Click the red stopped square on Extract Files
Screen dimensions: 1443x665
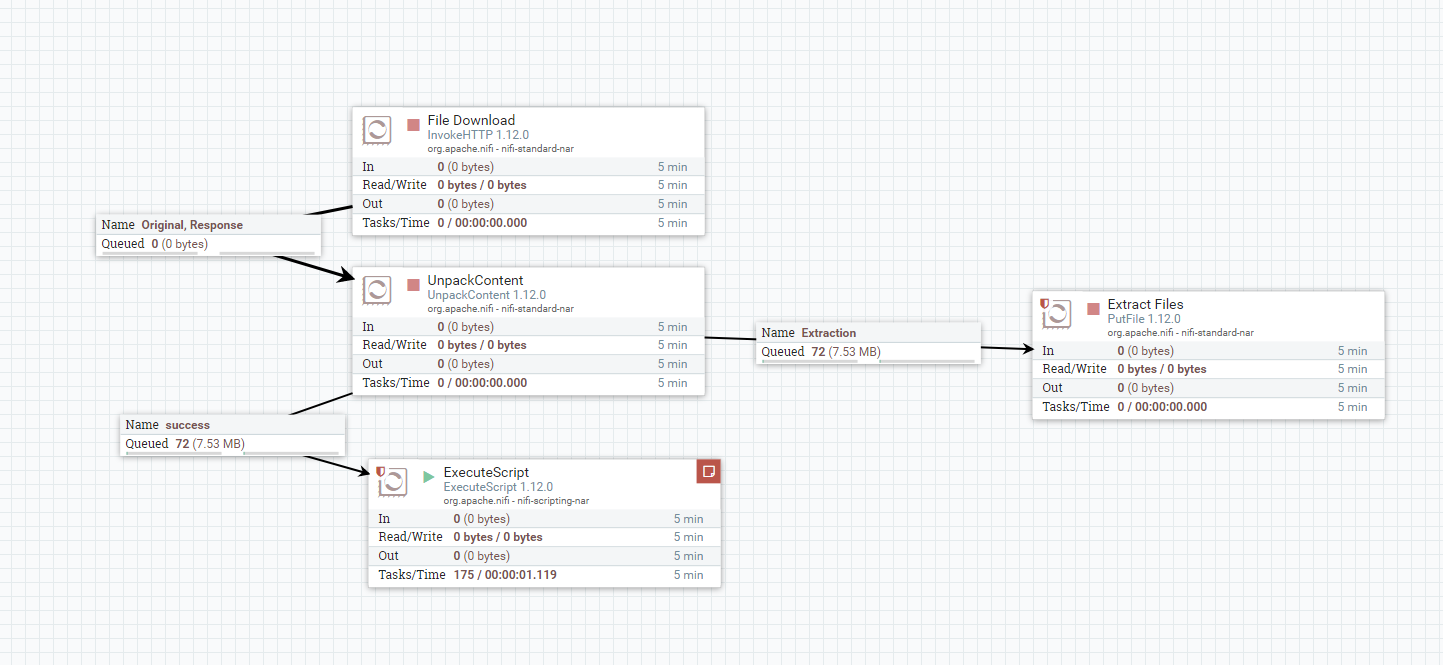(x=1093, y=309)
